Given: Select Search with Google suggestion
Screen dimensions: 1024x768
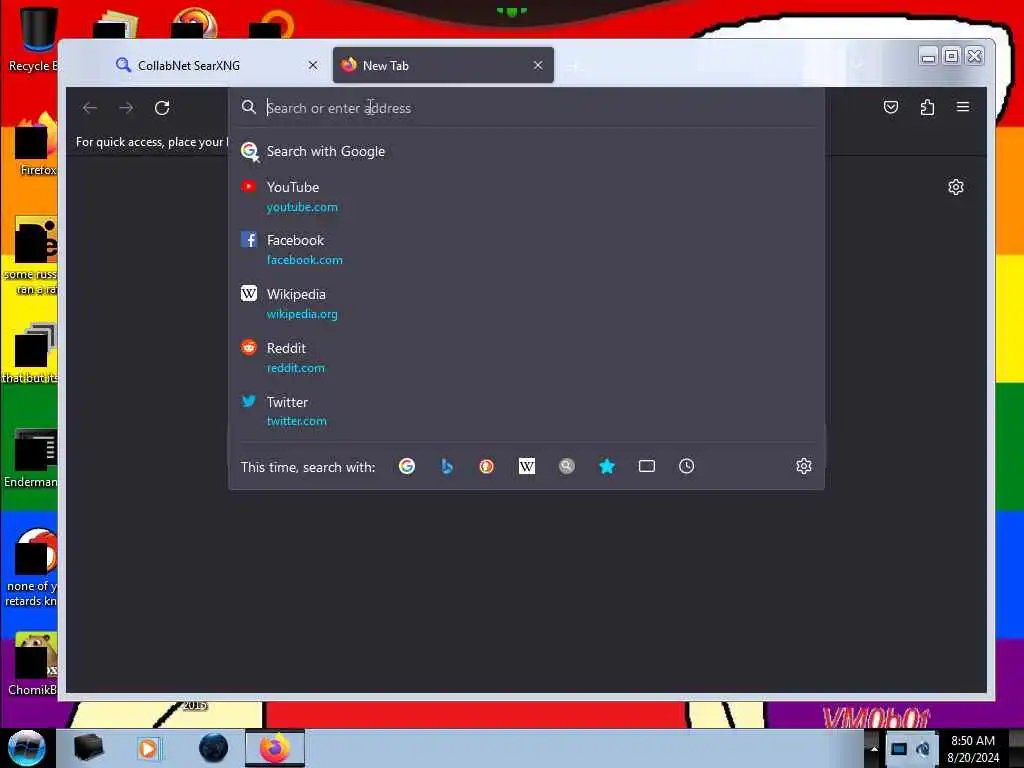Looking at the screenshot, I should tap(526, 152).
